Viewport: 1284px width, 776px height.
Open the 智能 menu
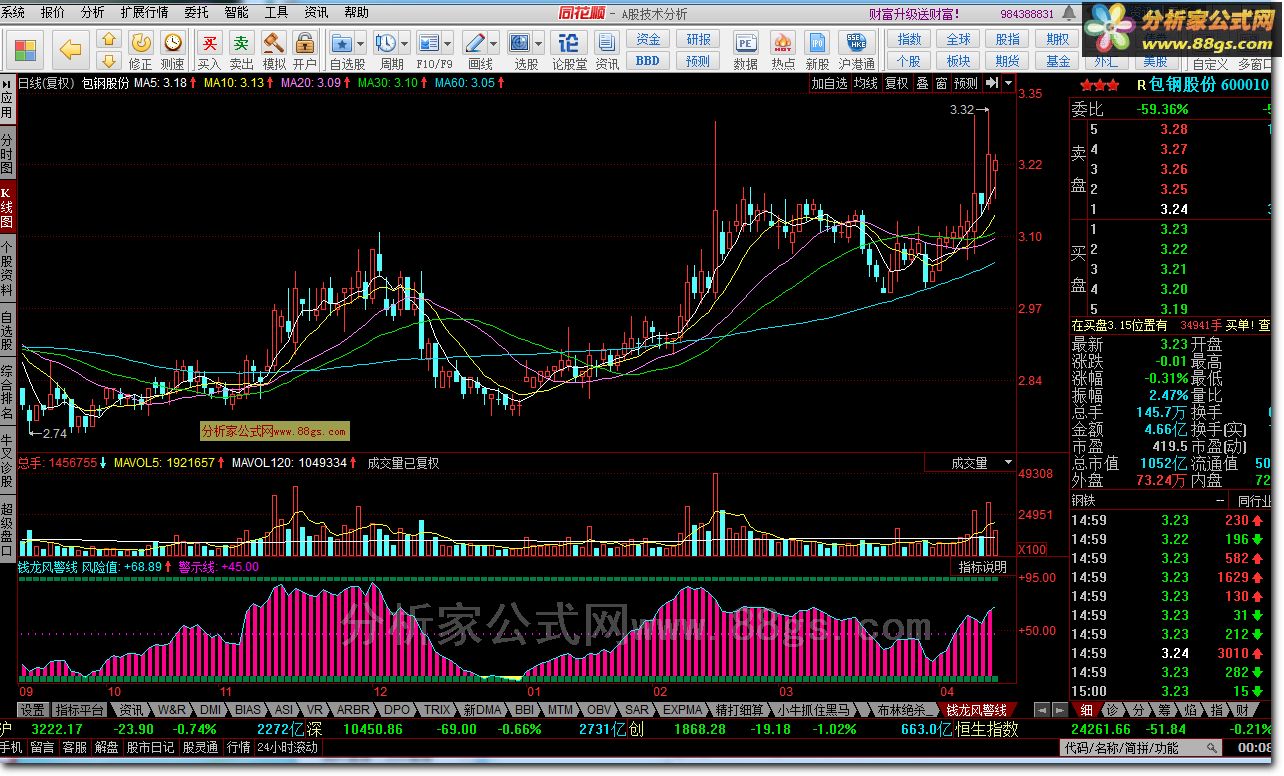(x=237, y=12)
